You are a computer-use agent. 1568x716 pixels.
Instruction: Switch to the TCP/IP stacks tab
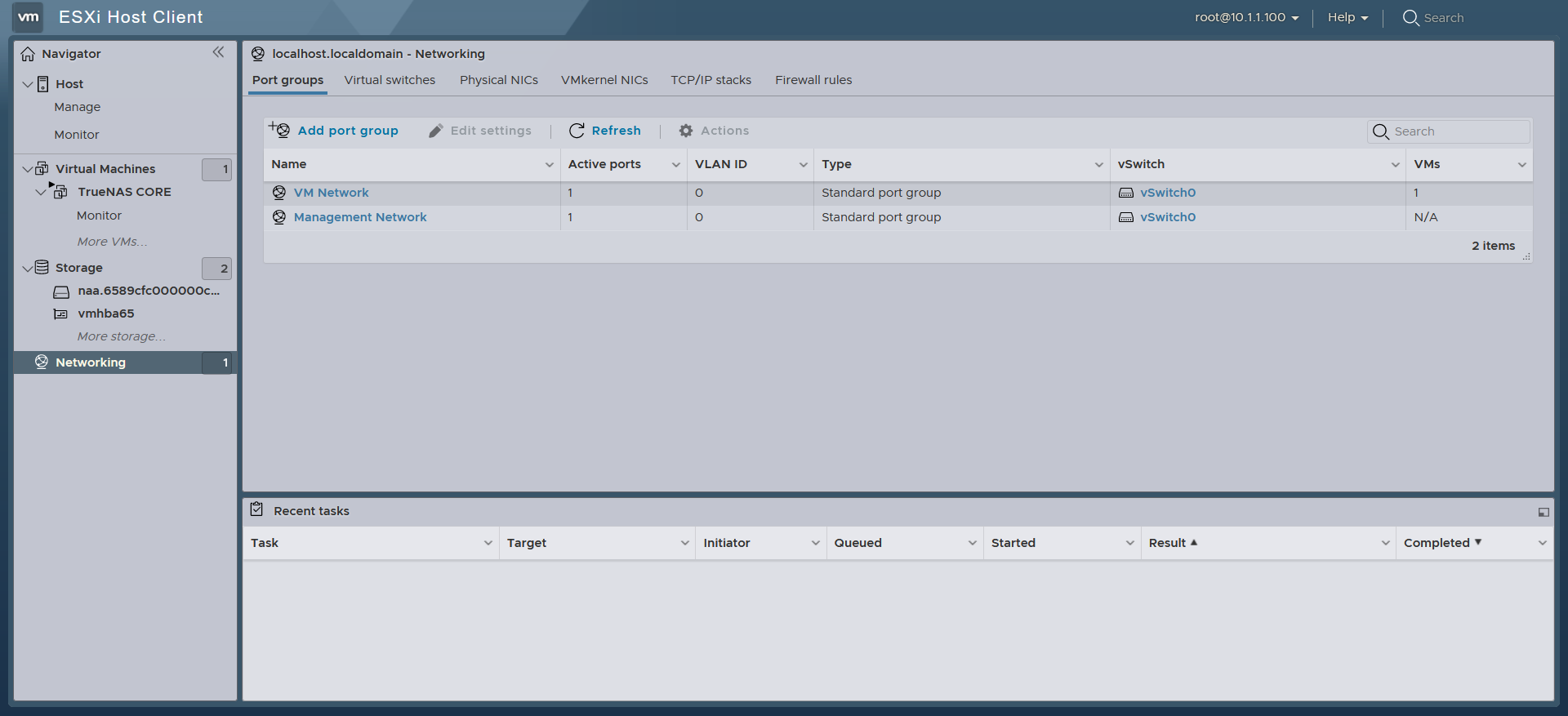(711, 80)
